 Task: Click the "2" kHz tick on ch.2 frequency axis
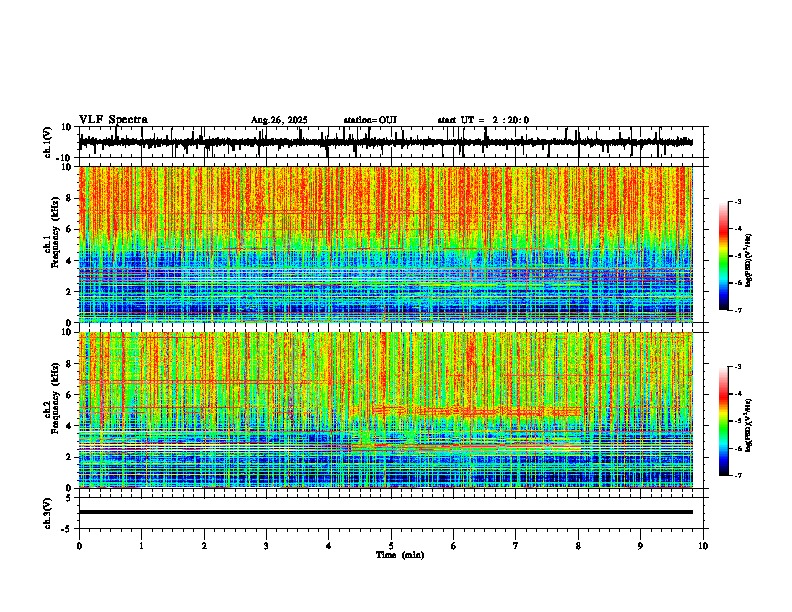(71, 457)
